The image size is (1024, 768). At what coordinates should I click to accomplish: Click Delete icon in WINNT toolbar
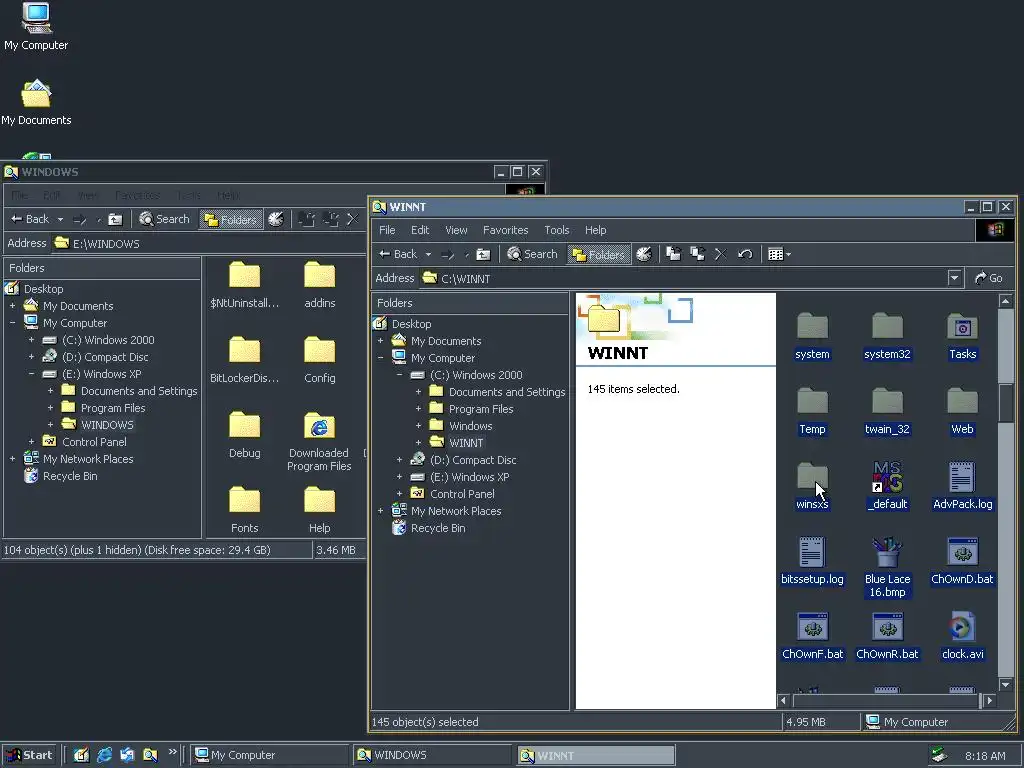coord(720,254)
